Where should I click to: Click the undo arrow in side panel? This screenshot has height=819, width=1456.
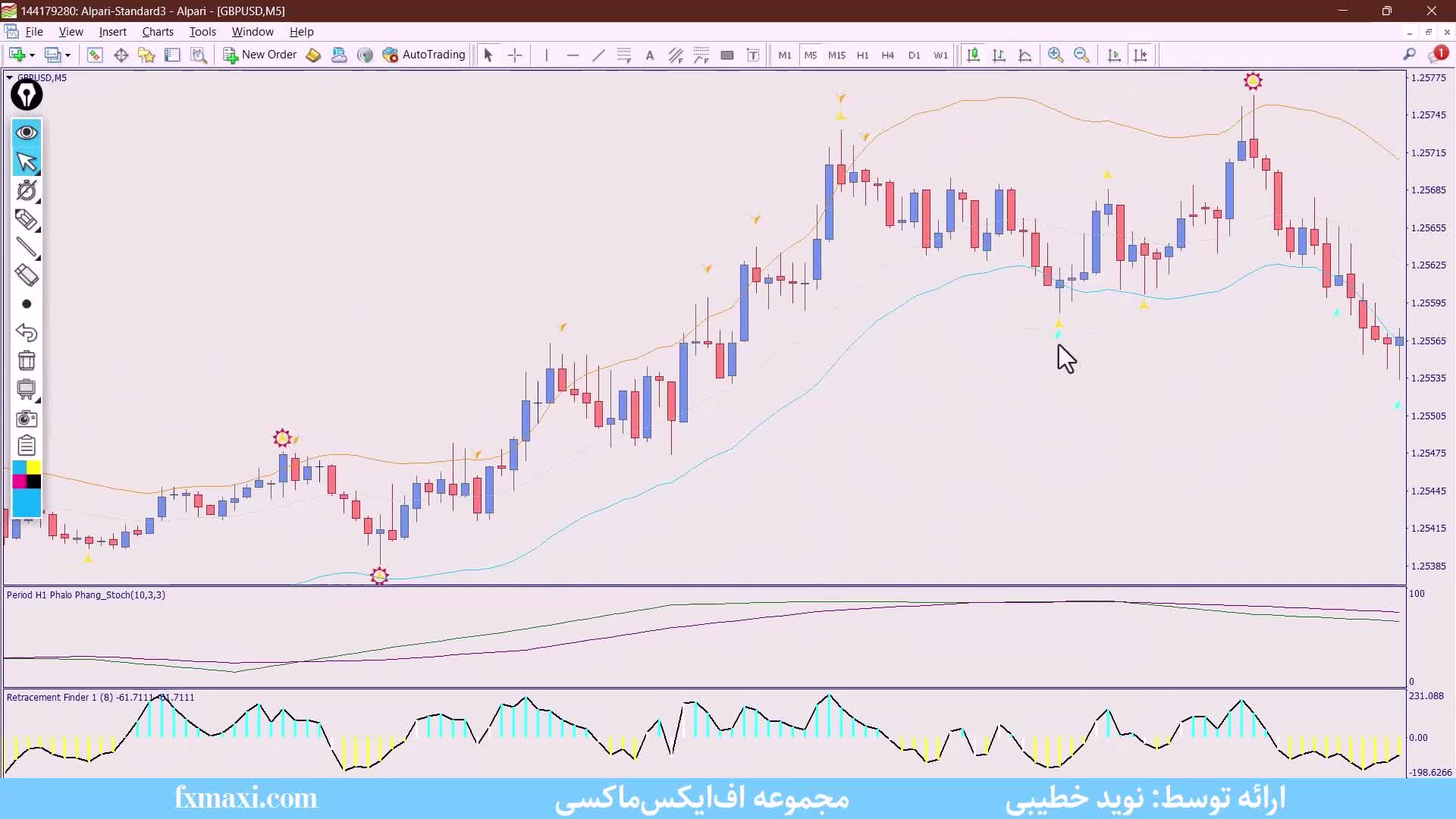pyautogui.click(x=27, y=332)
